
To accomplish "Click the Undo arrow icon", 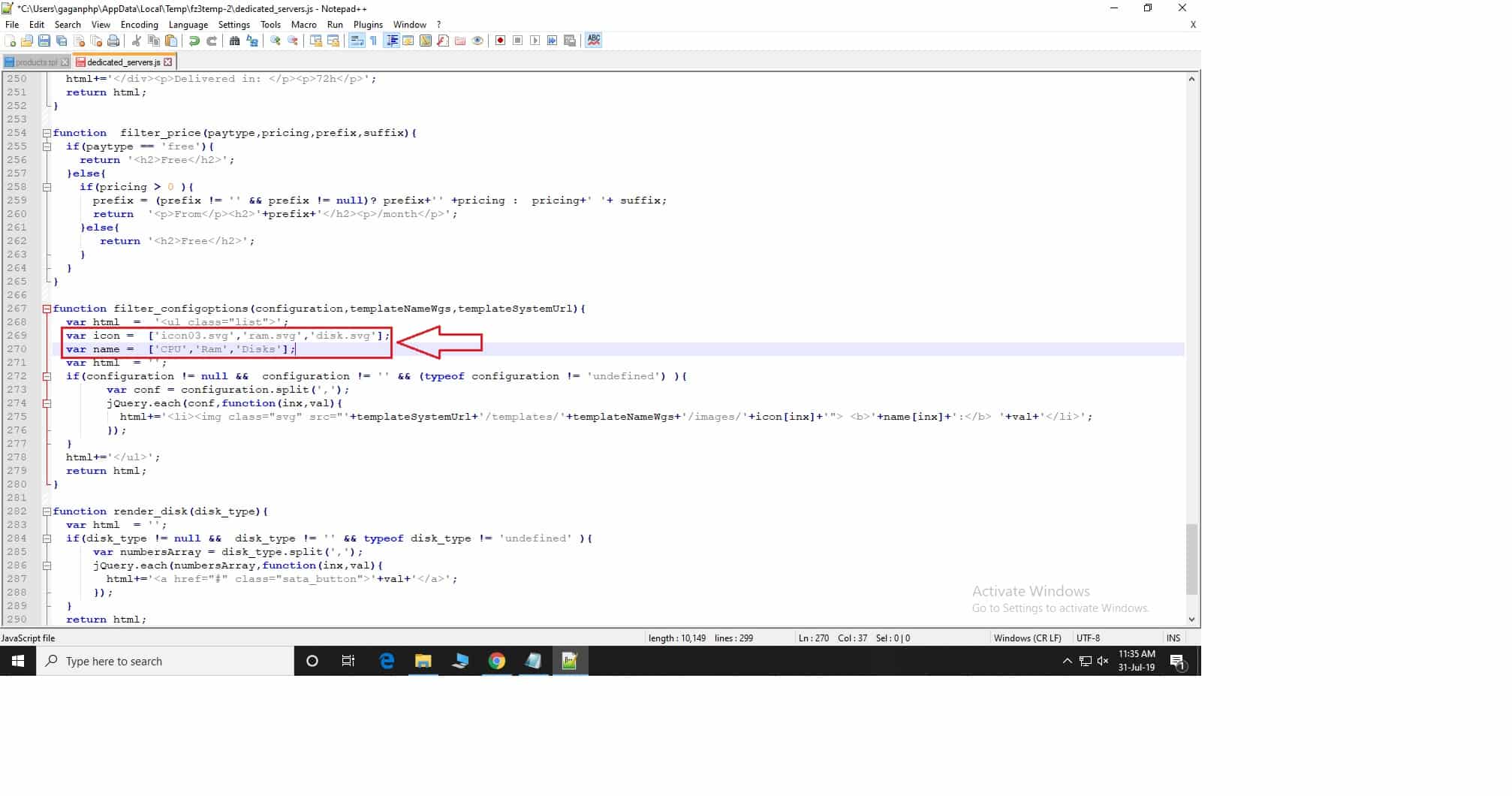I will pos(194,41).
